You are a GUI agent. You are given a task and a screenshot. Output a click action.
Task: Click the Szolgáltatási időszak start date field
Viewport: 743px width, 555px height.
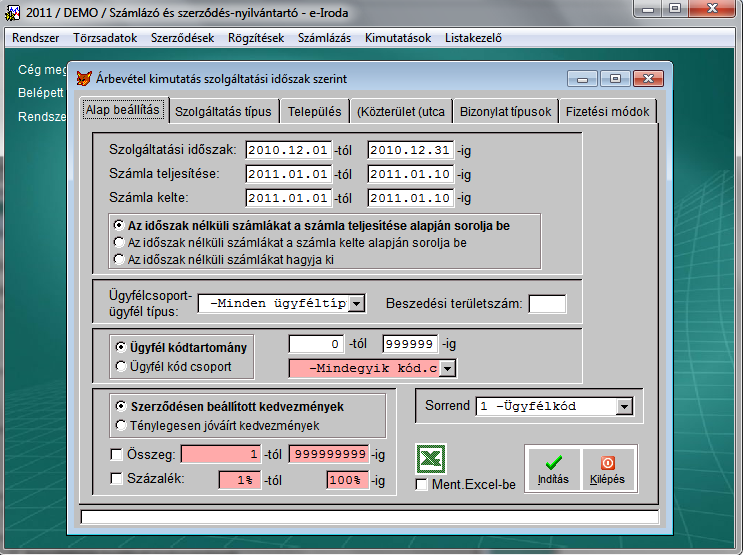point(287,150)
